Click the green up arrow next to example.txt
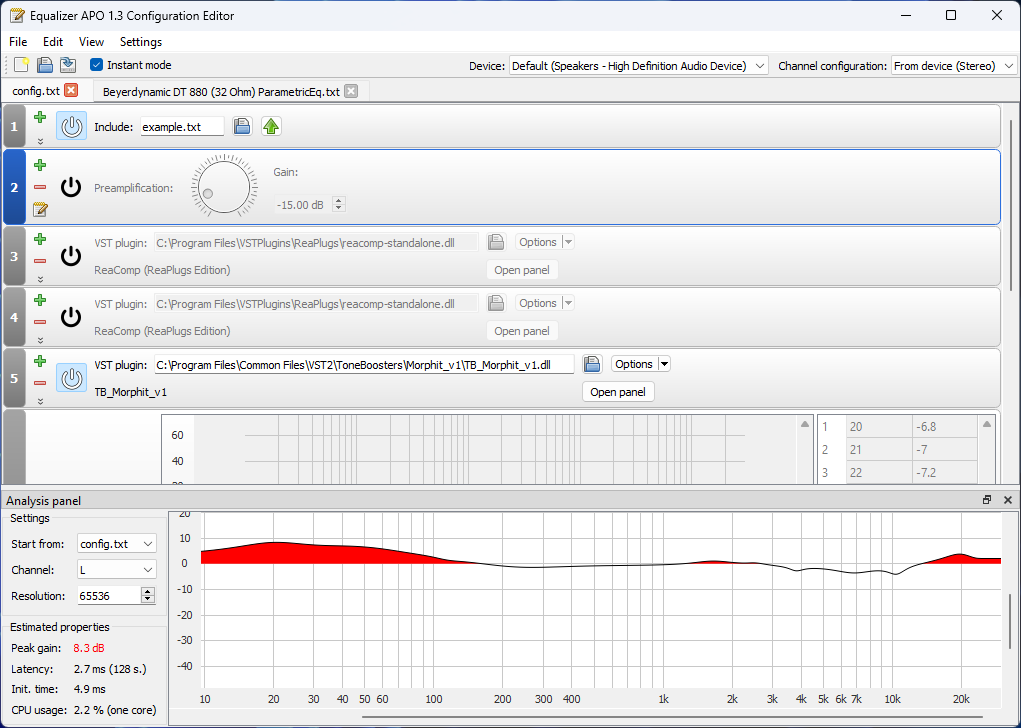The width and height of the screenshot is (1021, 728). (x=271, y=126)
